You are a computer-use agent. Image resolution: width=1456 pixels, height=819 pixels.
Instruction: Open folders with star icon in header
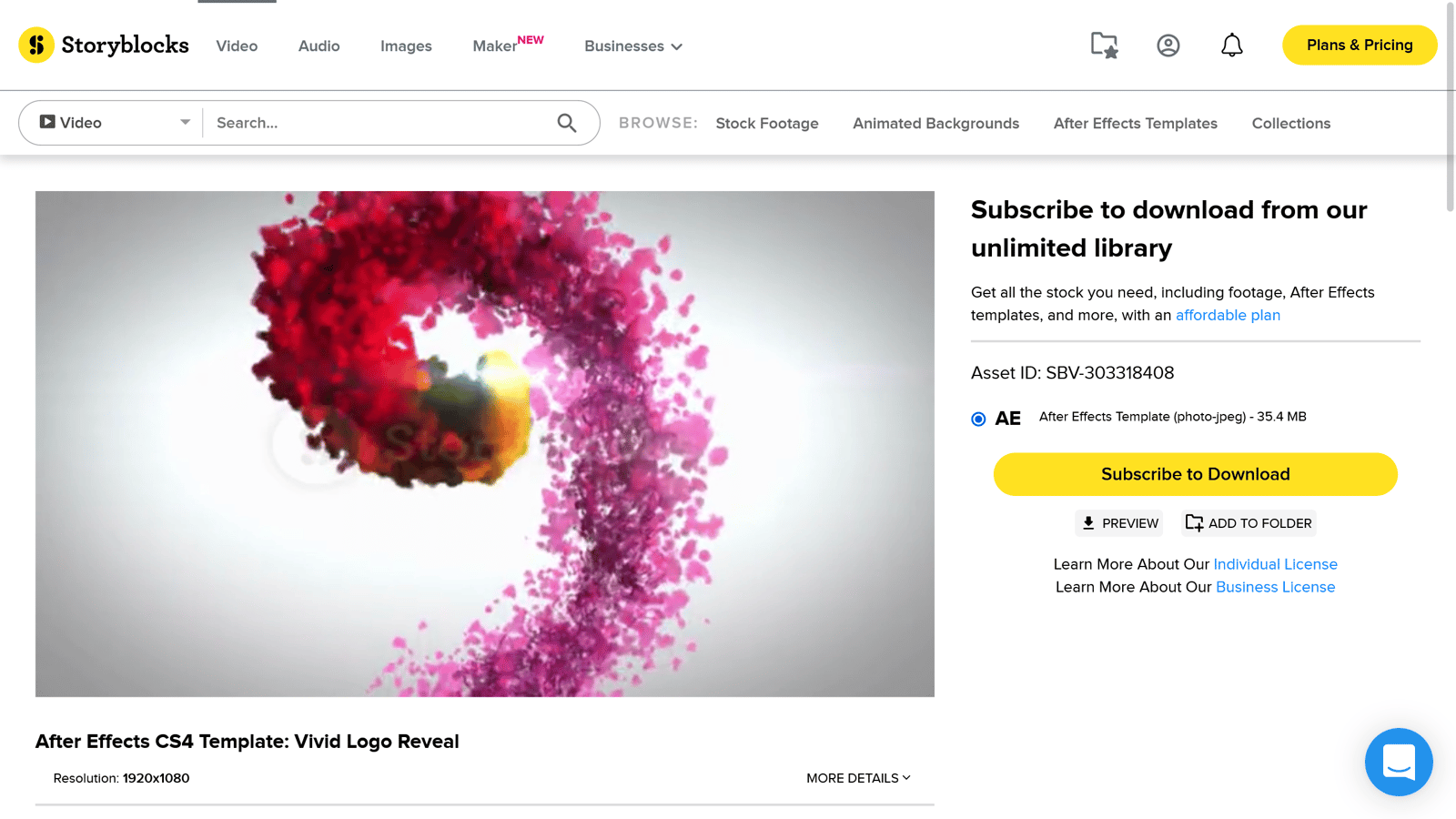(x=1104, y=44)
